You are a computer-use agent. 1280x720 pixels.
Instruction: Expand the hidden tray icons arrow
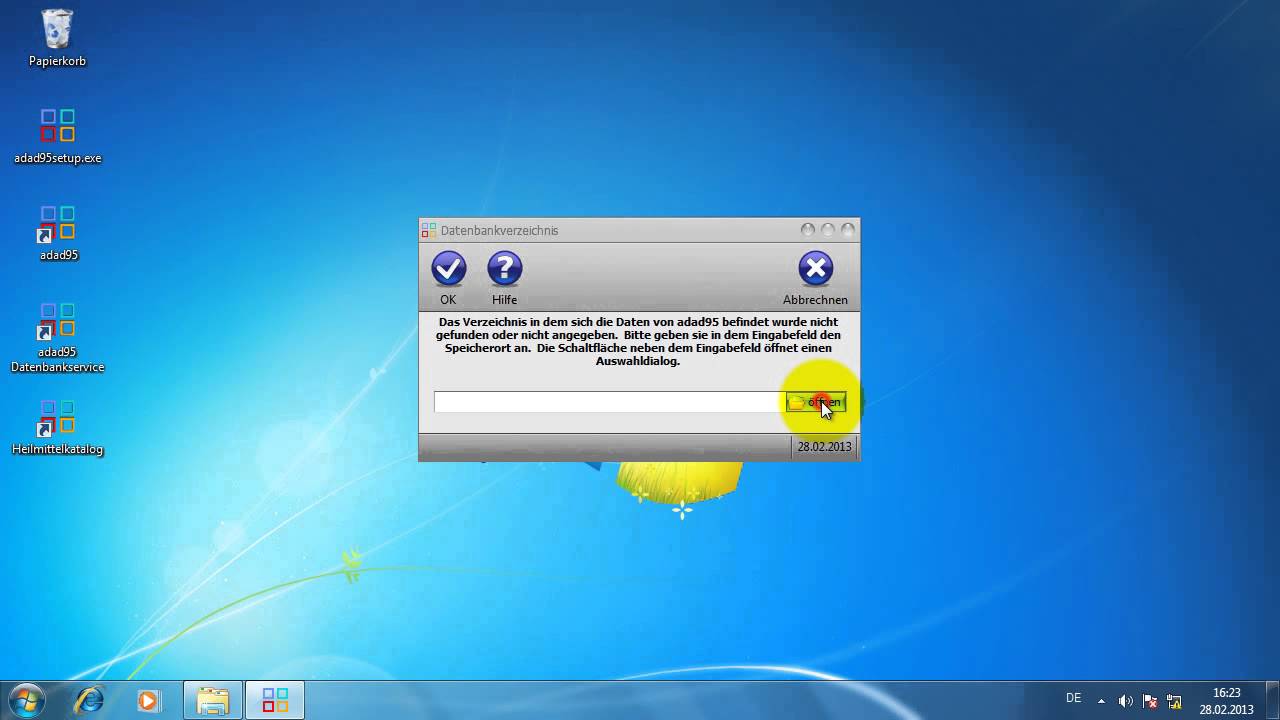click(x=1101, y=701)
